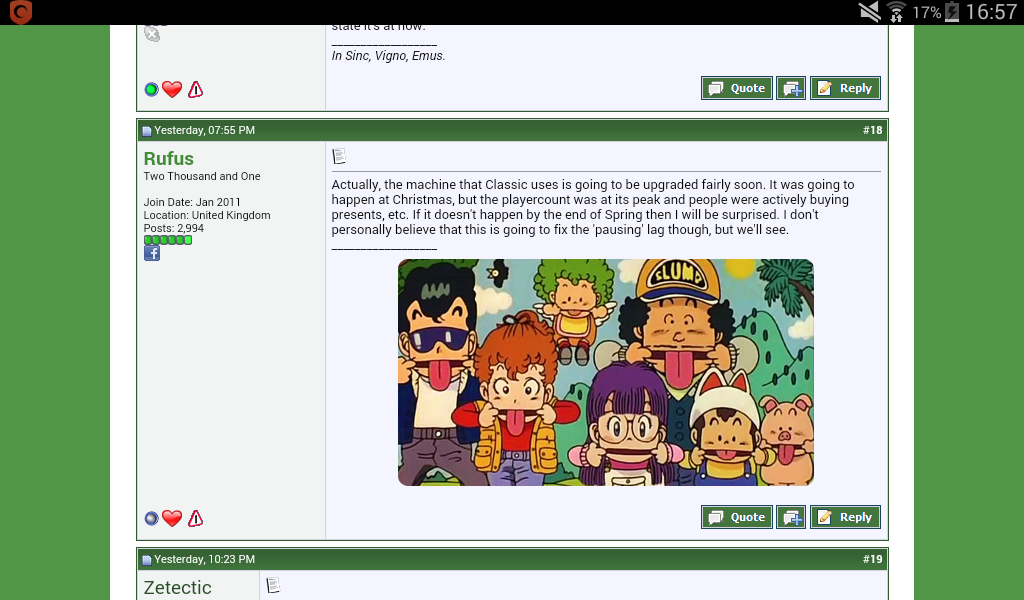Open the Zetectic username menu
1024x600 pixels.
pyautogui.click(x=178, y=587)
